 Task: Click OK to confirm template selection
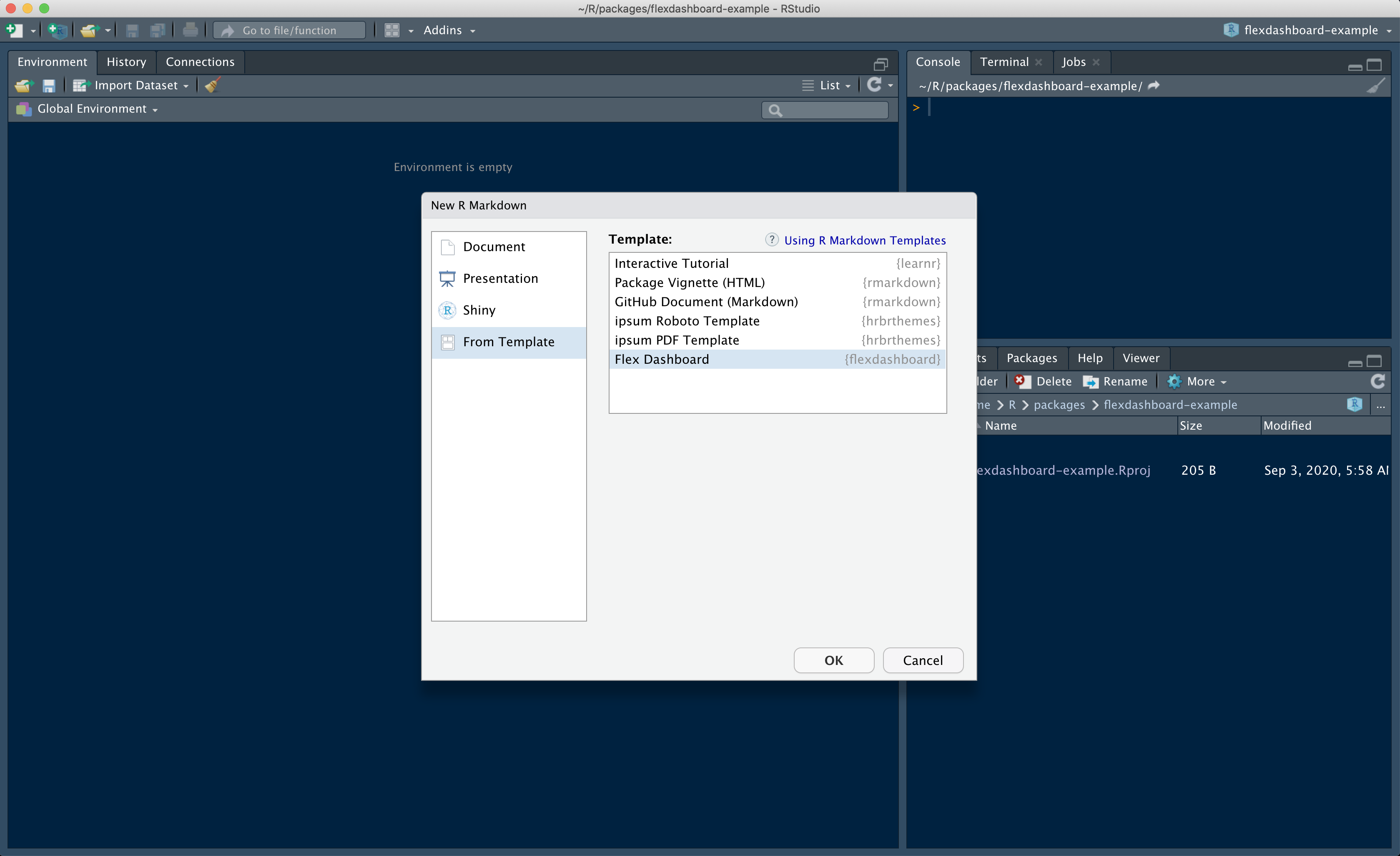834,660
